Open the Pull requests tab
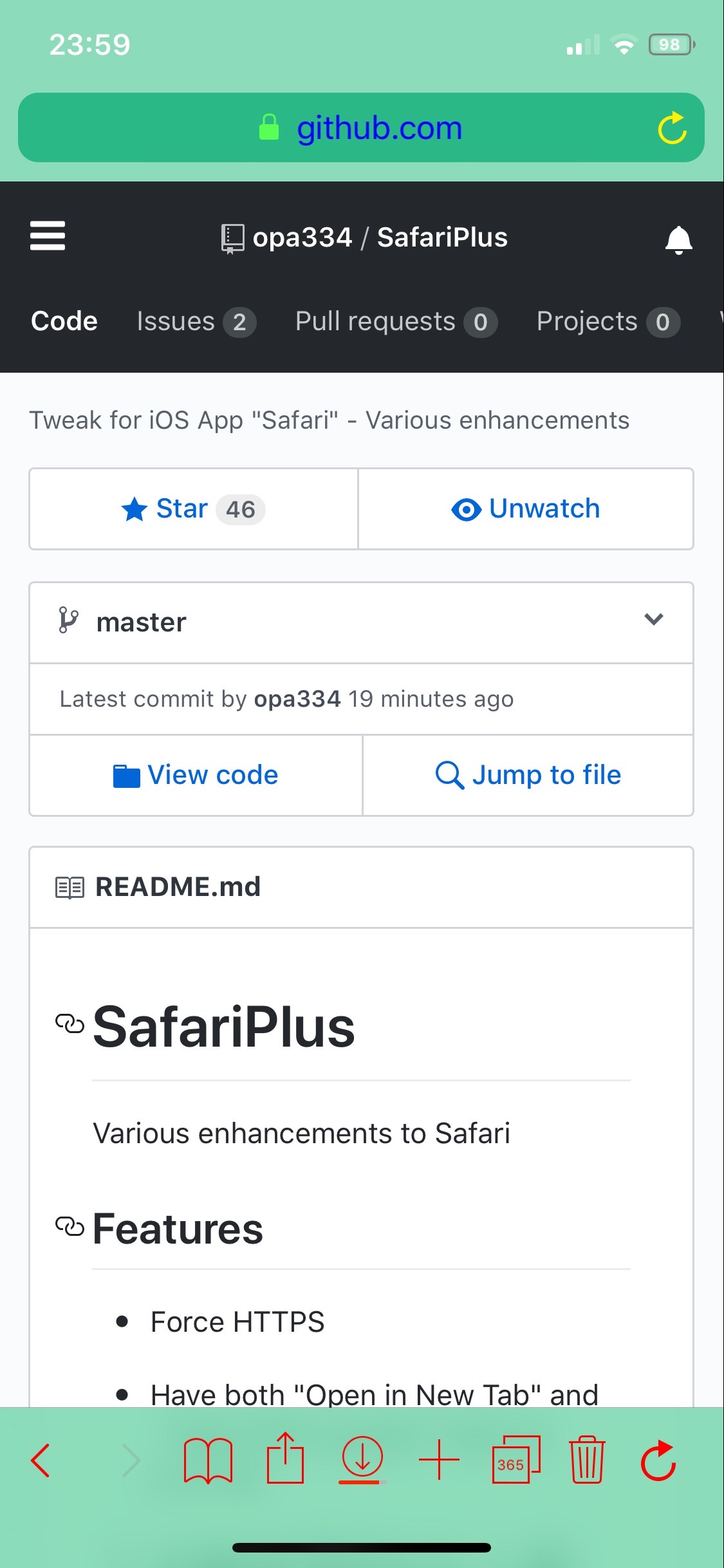Viewport: 724px width, 1568px height. tap(396, 321)
